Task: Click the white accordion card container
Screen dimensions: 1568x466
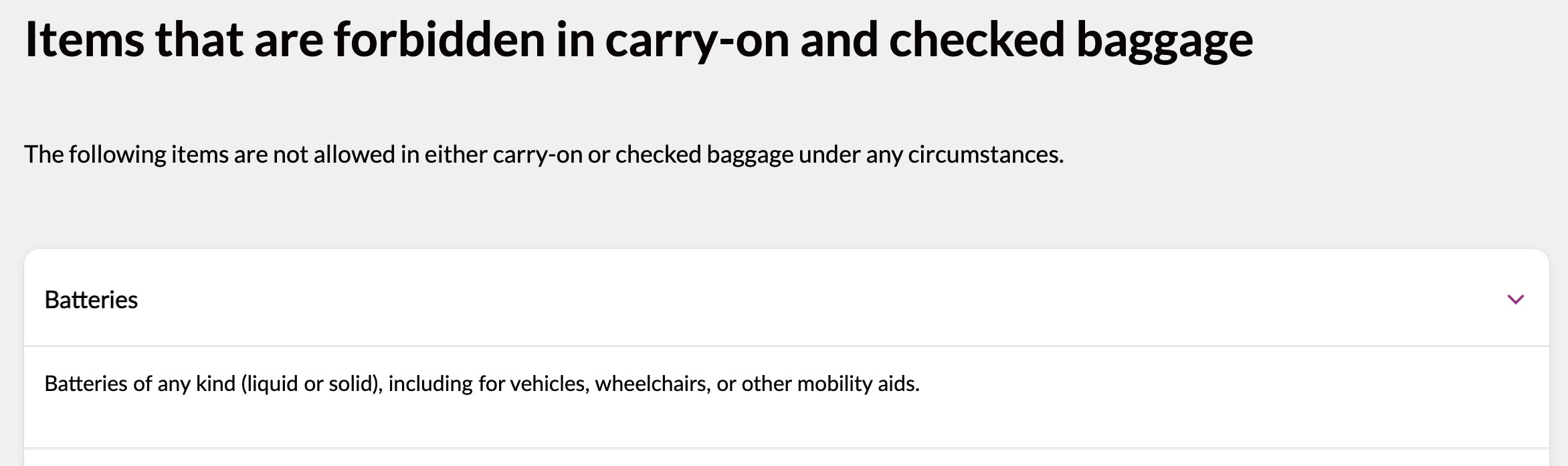Action: click(783, 348)
